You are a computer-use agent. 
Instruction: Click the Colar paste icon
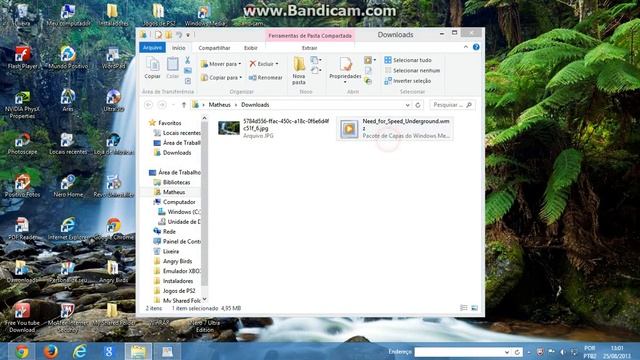(173, 65)
